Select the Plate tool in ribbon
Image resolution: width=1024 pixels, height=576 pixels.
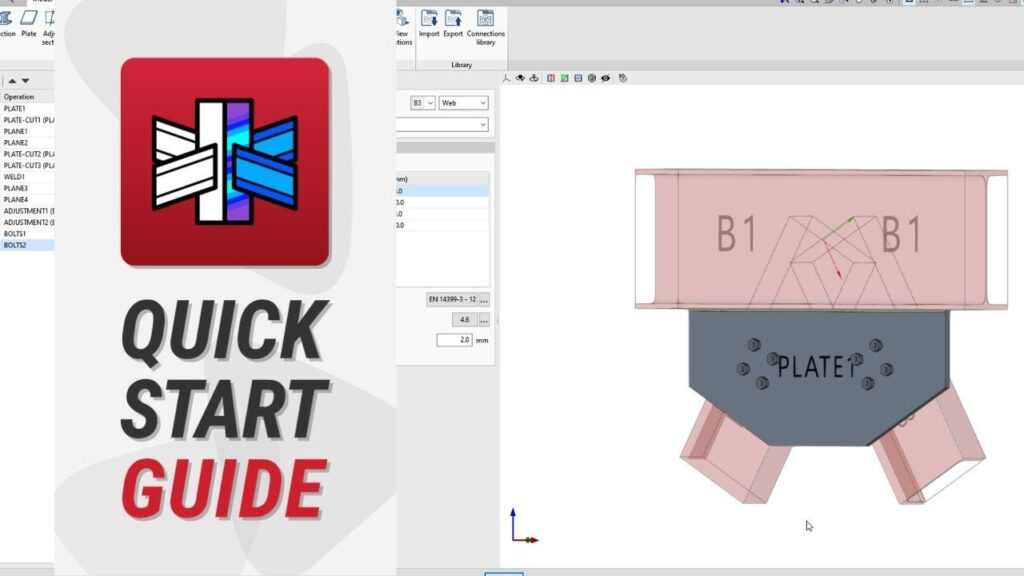(29, 24)
